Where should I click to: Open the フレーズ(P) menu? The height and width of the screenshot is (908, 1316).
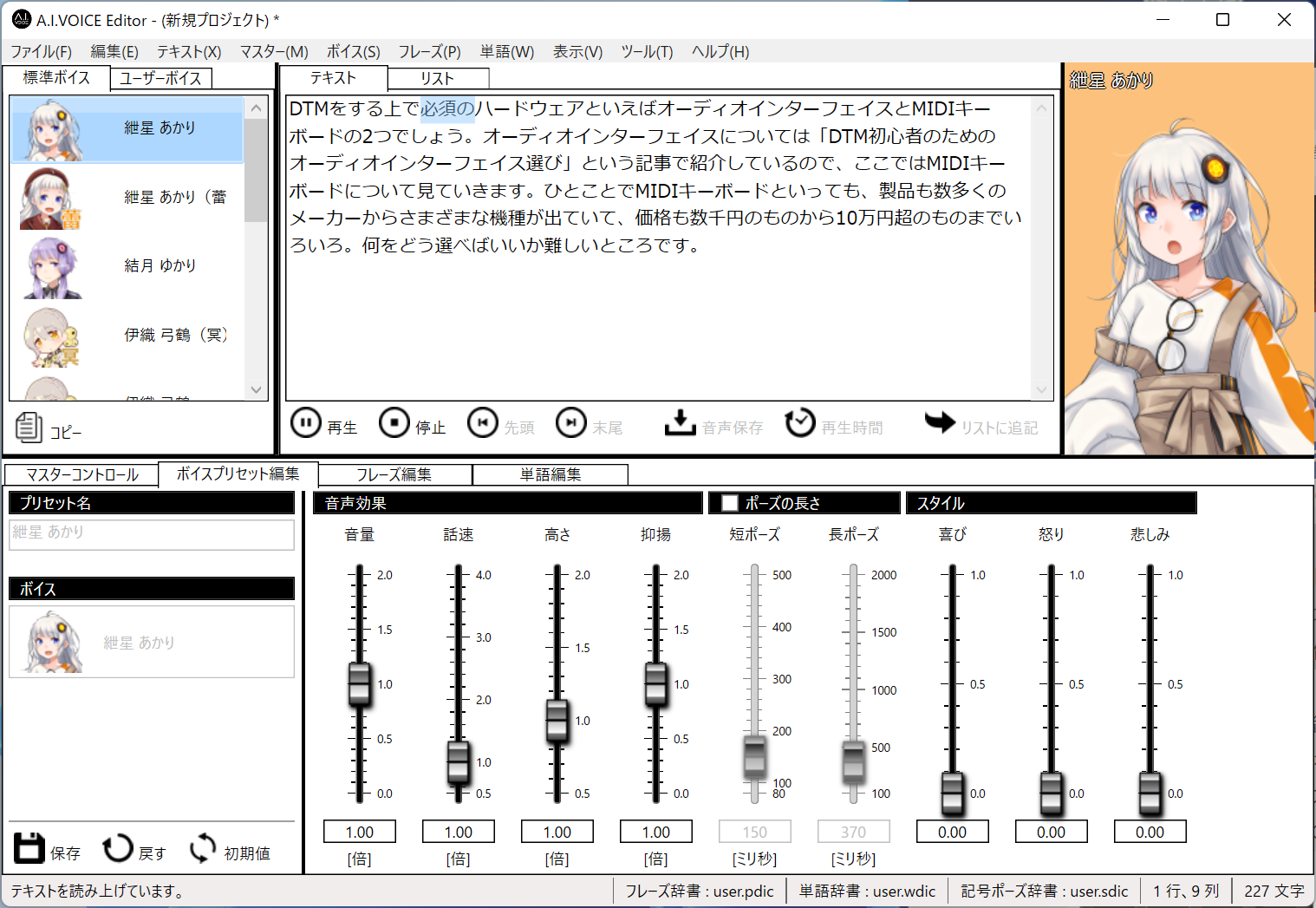click(x=429, y=52)
